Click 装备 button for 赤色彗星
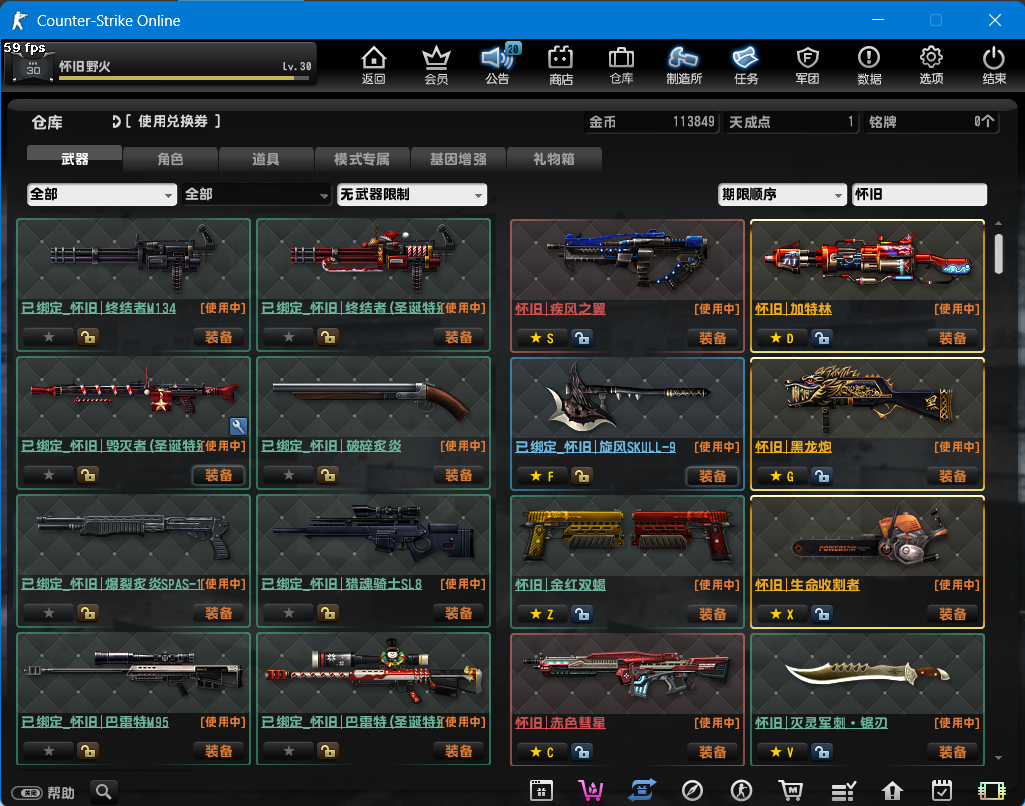The image size is (1025, 806). (x=712, y=752)
